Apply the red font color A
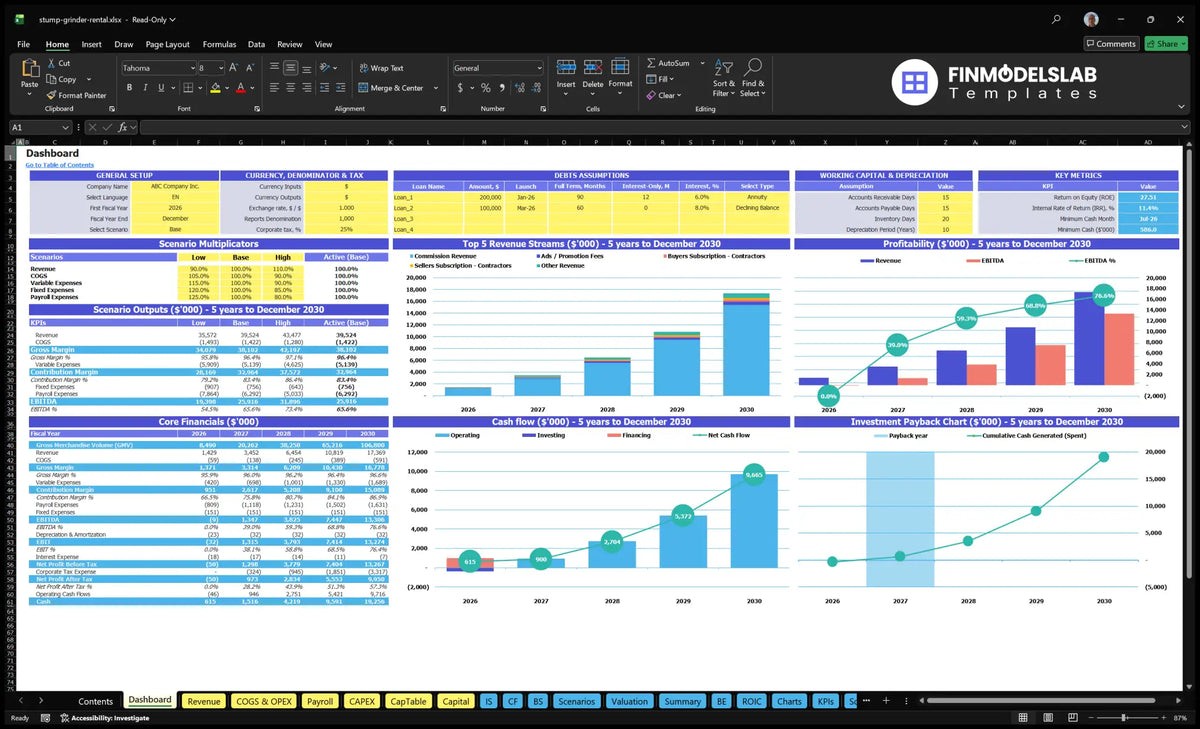Screen dimensions: 1200x729 [240, 88]
